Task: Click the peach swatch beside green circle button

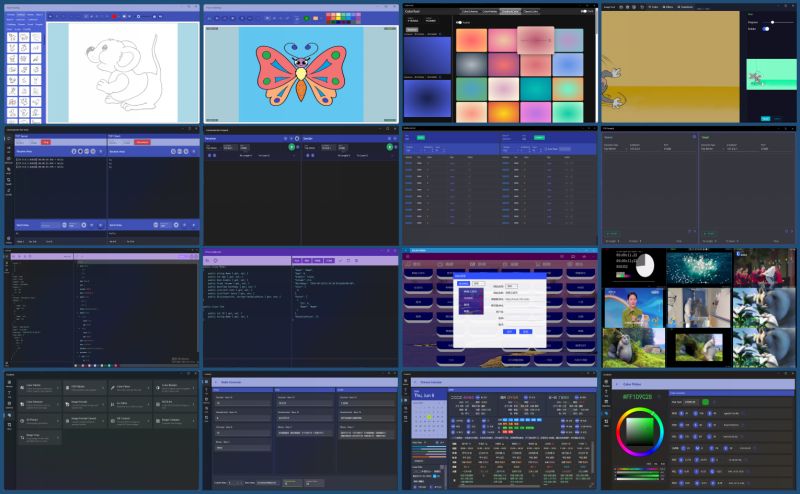Action: [315, 18]
